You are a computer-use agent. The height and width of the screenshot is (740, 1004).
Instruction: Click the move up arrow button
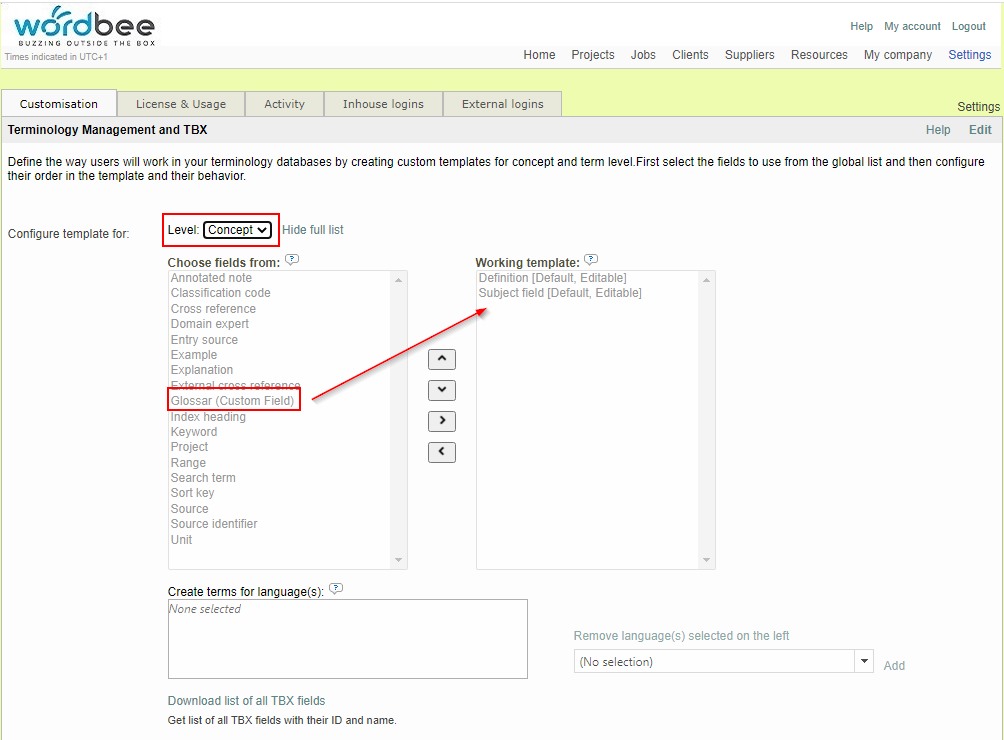(441, 359)
